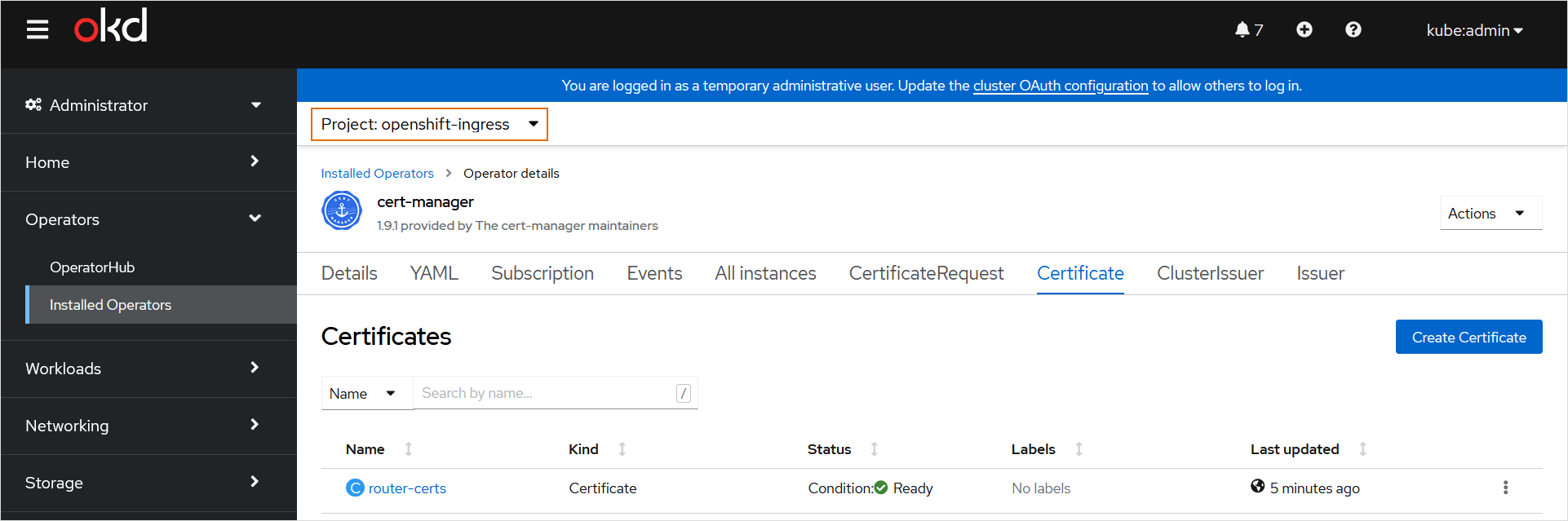Screen dimensions: 1568x521
Task: Switch to the Subscription tab
Action: [x=543, y=273]
